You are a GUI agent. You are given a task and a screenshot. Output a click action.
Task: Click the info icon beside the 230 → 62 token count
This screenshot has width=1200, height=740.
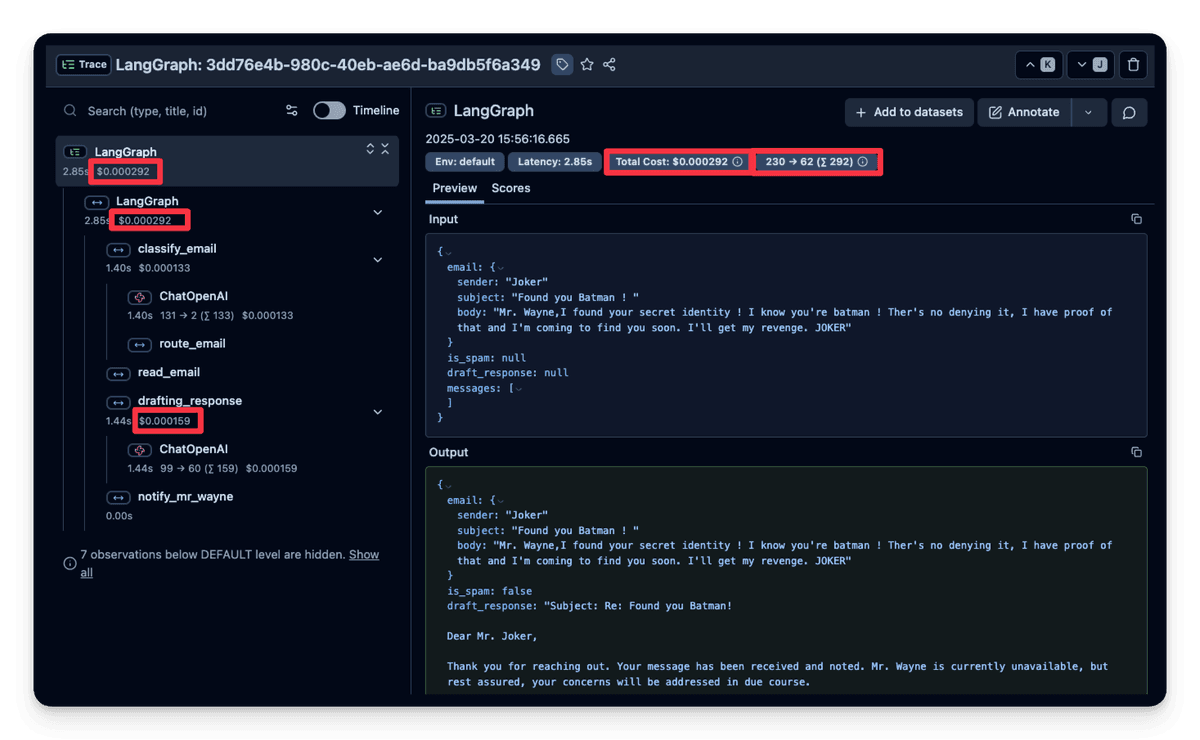tap(862, 162)
